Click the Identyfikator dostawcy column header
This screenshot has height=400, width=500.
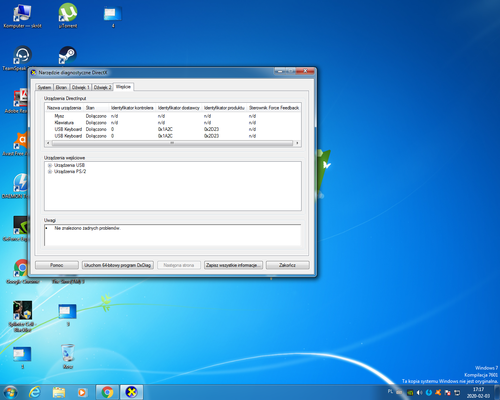tap(179, 108)
